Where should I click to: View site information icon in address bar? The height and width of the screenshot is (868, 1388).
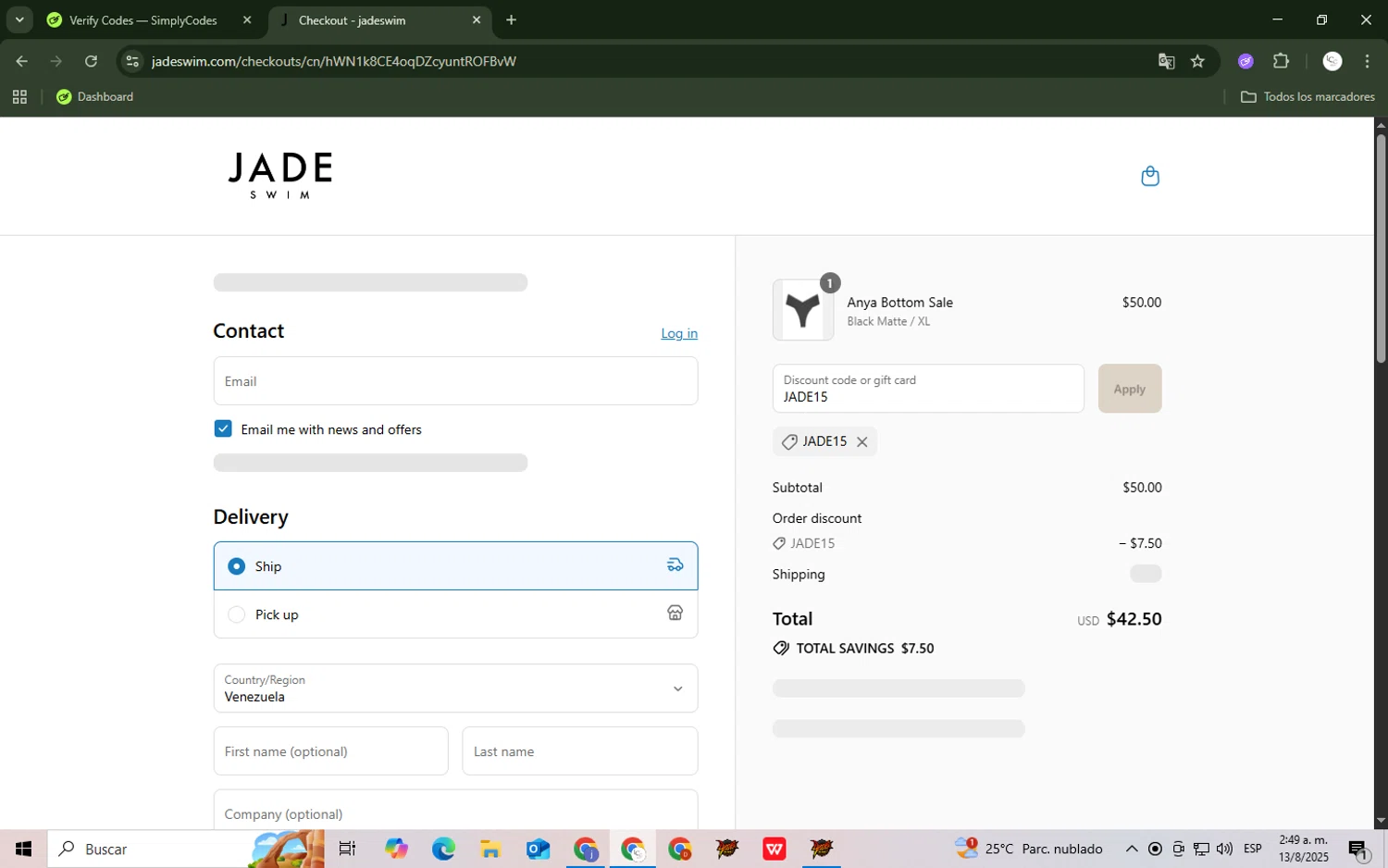(x=132, y=61)
